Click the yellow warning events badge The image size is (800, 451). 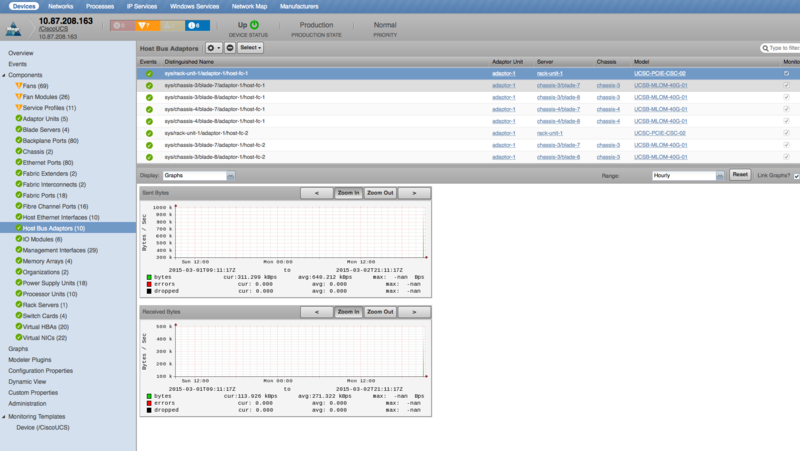point(172,26)
